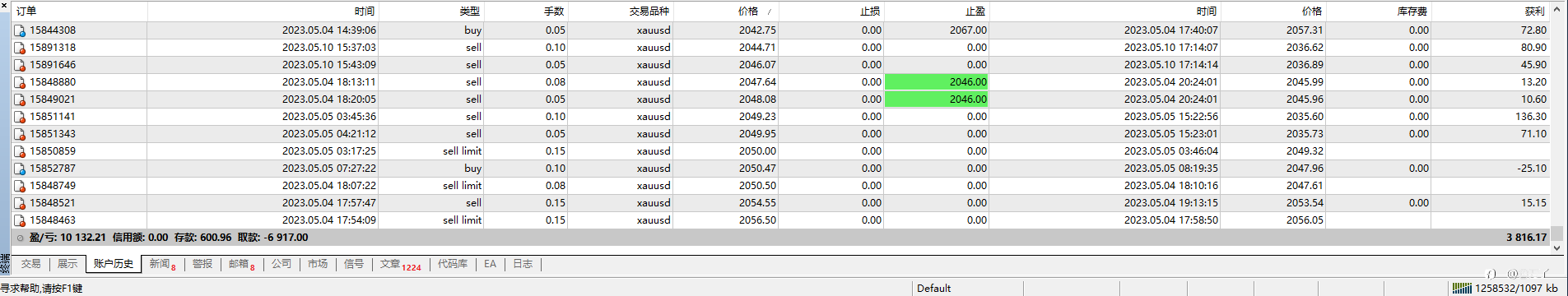Close the terminal panel with the X

click(x=5, y=7)
